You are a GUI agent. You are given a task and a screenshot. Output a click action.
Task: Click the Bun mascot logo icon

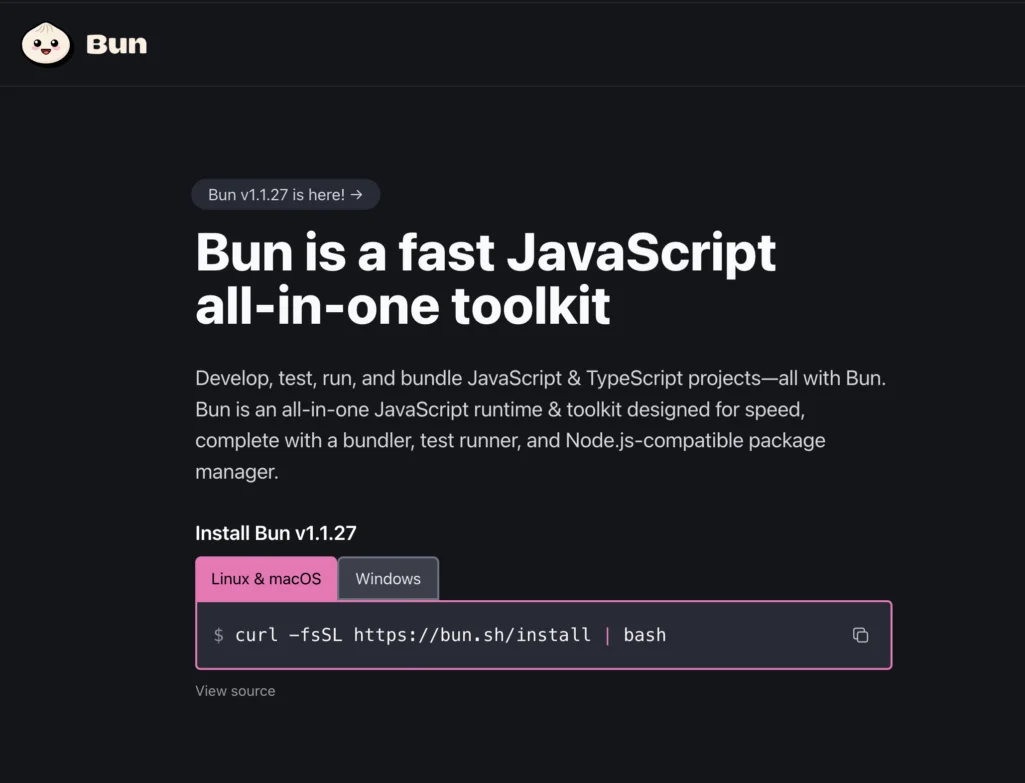[46, 44]
